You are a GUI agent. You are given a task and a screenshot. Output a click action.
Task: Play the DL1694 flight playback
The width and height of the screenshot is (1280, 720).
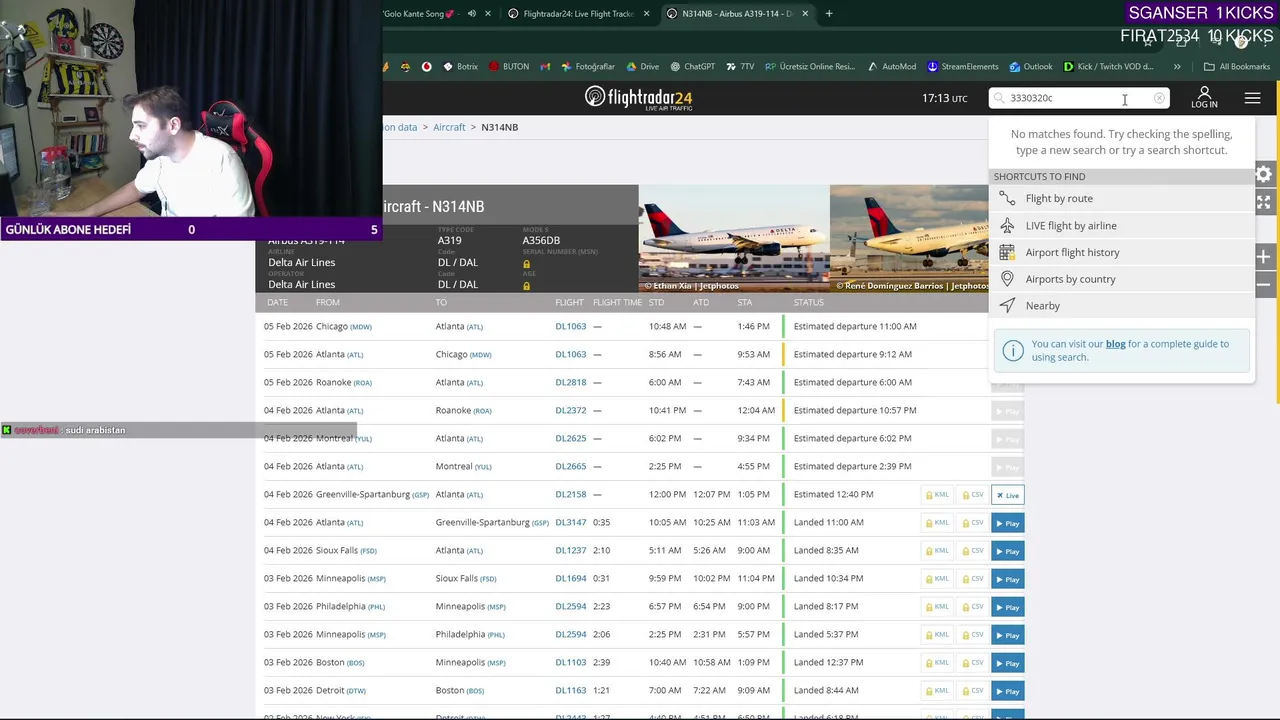pyautogui.click(x=1007, y=579)
